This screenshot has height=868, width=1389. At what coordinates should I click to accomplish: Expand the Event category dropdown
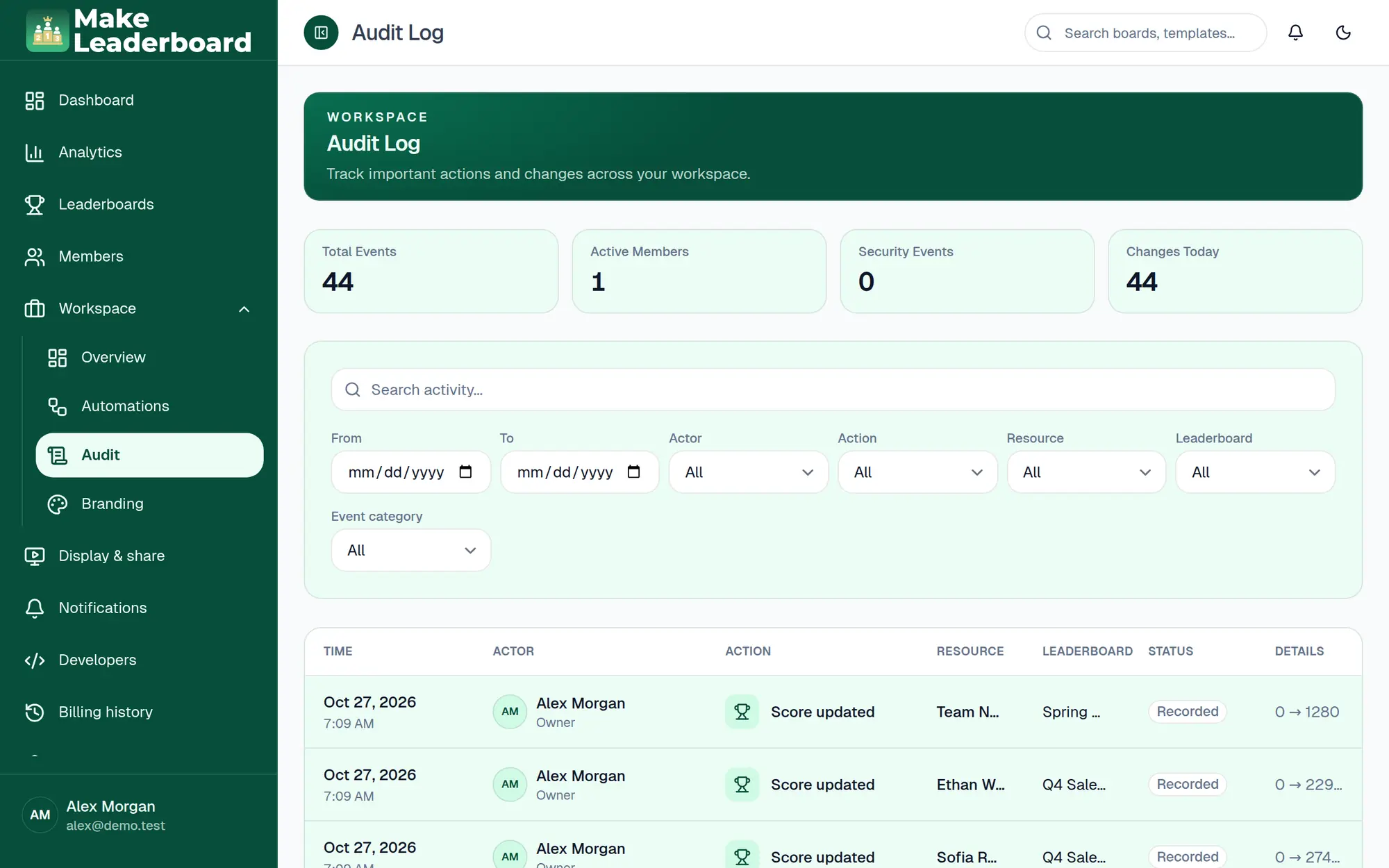point(411,550)
